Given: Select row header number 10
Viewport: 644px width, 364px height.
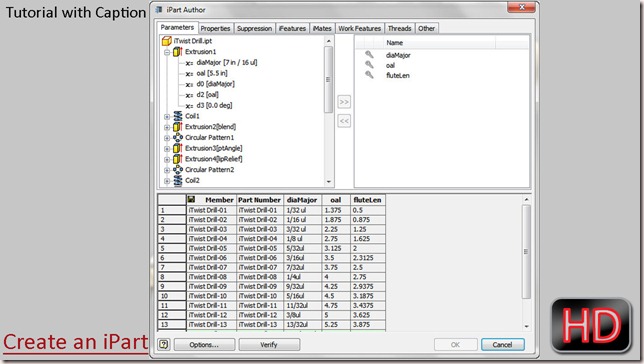Looking at the screenshot, I should coord(172,296).
